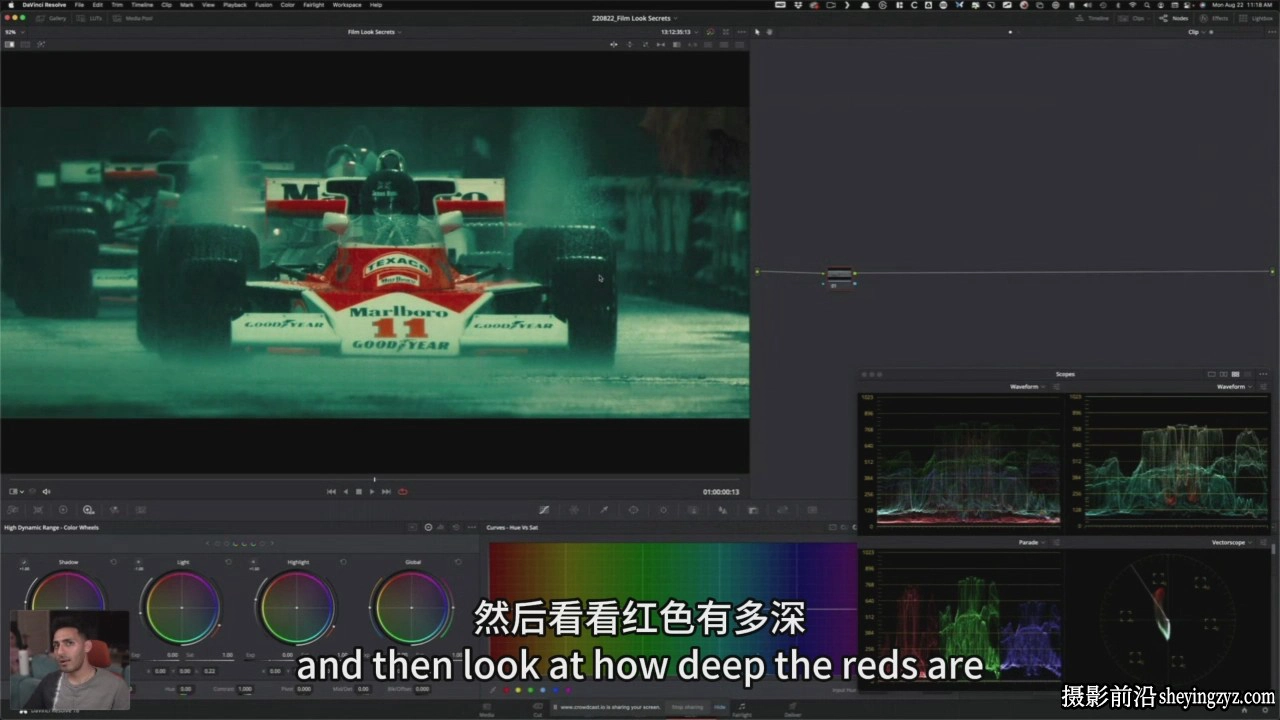Viewport: 1280px width, 720px height.
Task: Reset the Light color wheel
Action: click(228, 562)
